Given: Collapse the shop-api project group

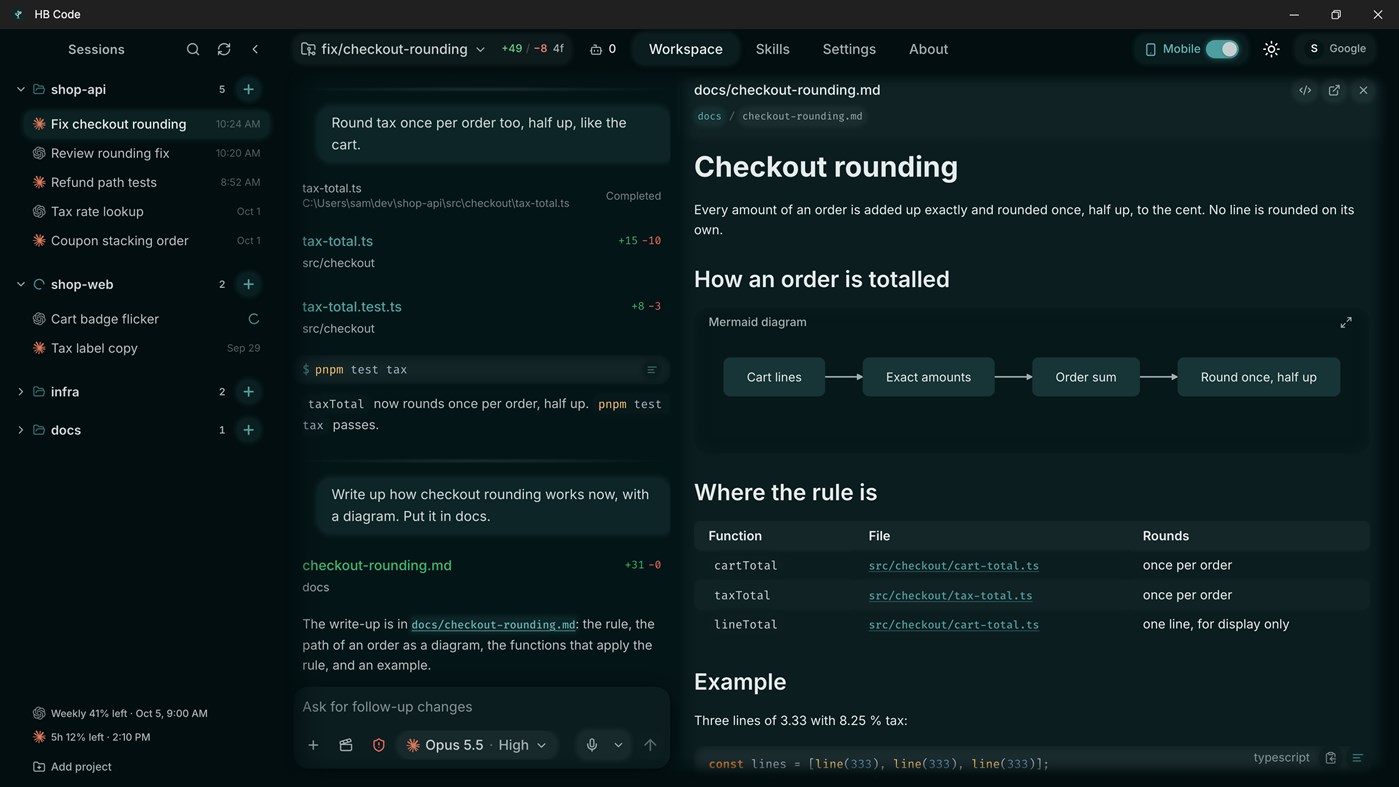Looking at the screenshot, I should 20,89.
